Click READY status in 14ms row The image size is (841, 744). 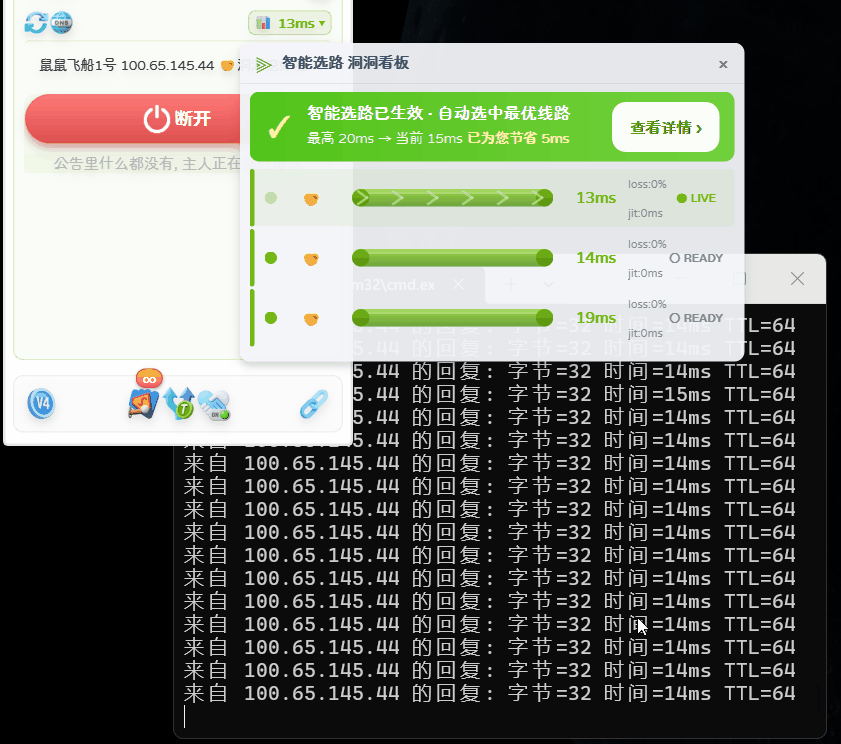point(696,258)
